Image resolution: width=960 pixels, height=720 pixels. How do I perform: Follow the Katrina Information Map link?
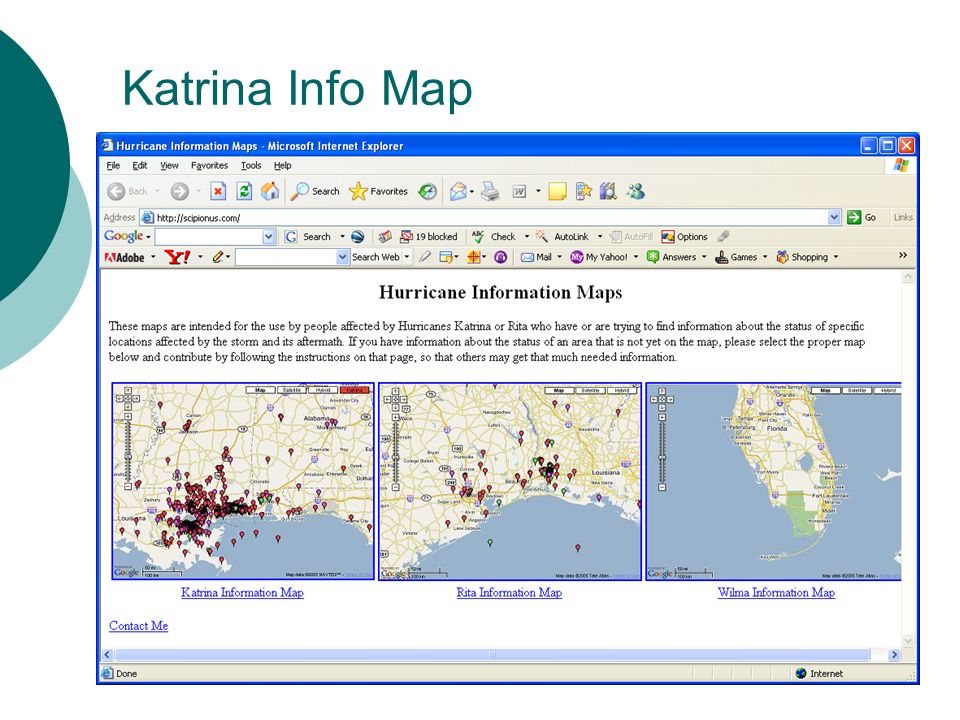[x=242, y=593]
